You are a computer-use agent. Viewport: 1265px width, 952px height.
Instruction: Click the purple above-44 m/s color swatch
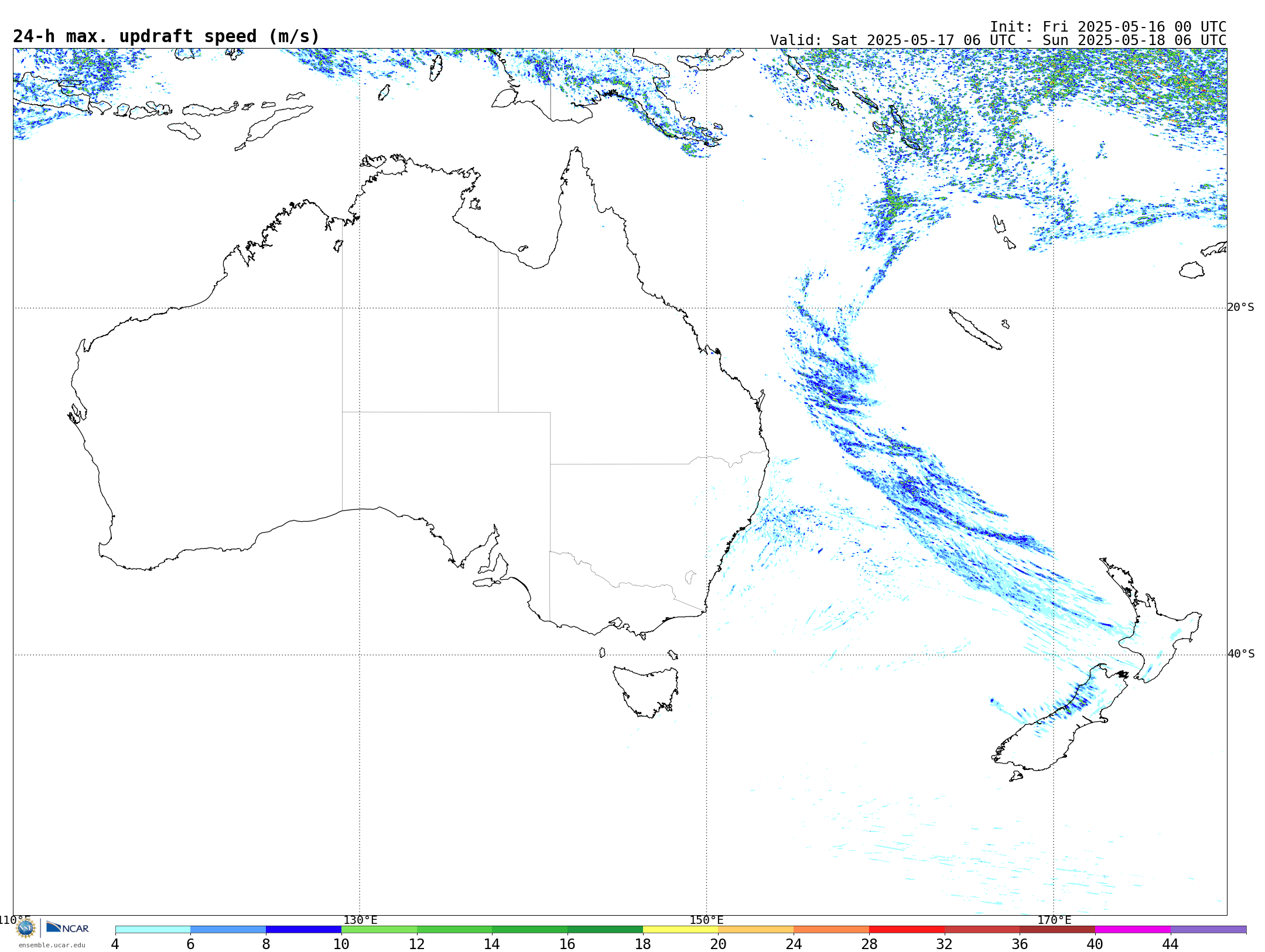(x=1208, y=930)
